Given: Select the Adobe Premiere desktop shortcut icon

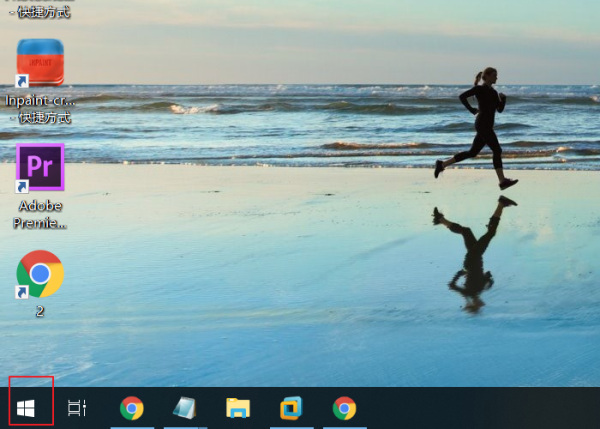Looking at the screenshot, I should [40, 167].
